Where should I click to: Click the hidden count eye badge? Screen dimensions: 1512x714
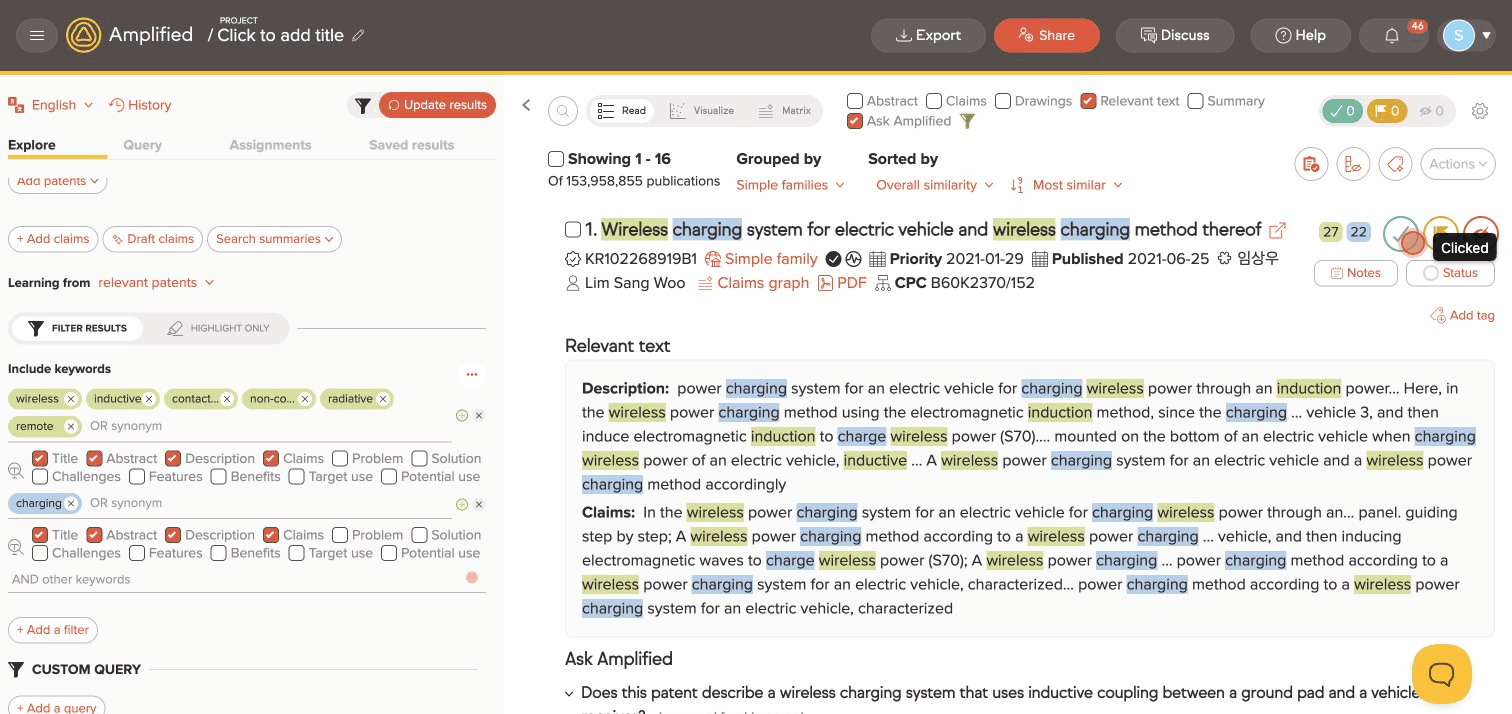(1431, 111)
